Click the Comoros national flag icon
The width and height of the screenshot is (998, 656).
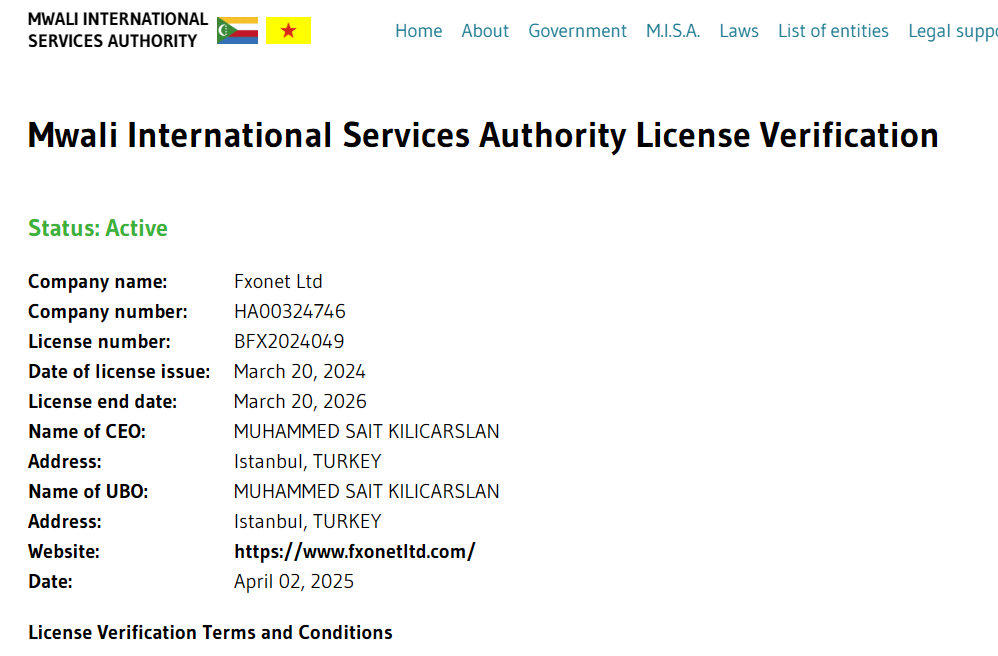(237, 31)
